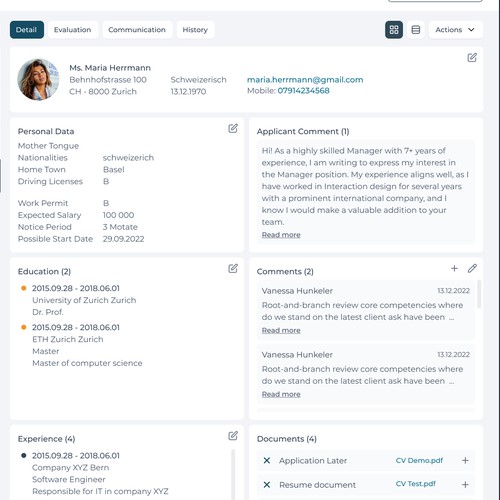Click the notice period value 3 Motate
Screen dimensions: 500x500
pyautogui.click(x=120, y=227)
